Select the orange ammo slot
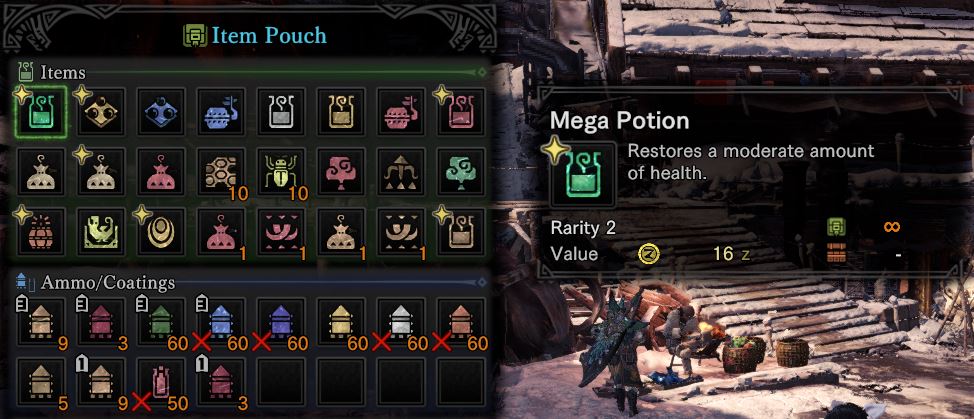 (461, 322)
